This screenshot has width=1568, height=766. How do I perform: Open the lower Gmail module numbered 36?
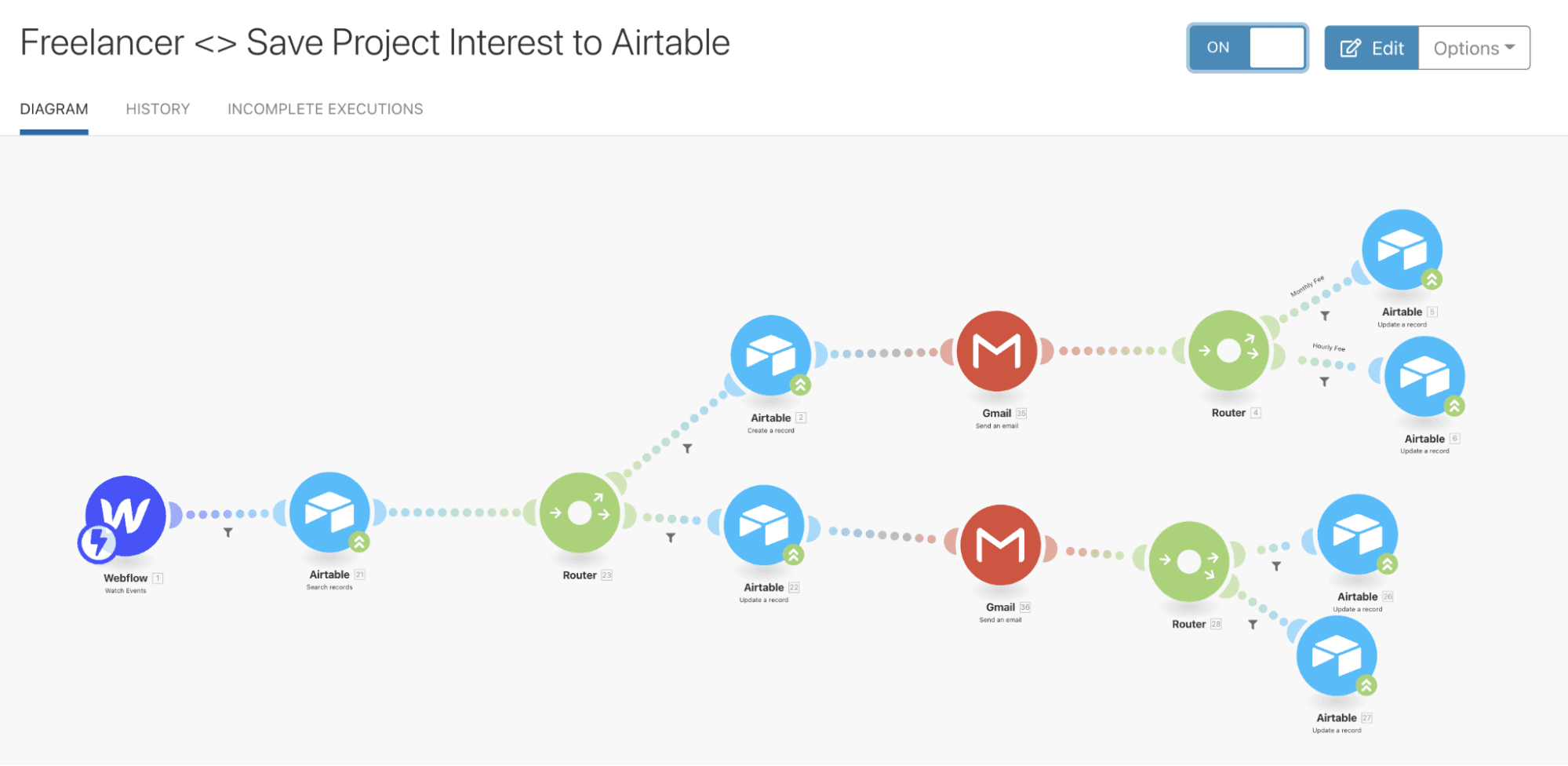click(1000, 545)
